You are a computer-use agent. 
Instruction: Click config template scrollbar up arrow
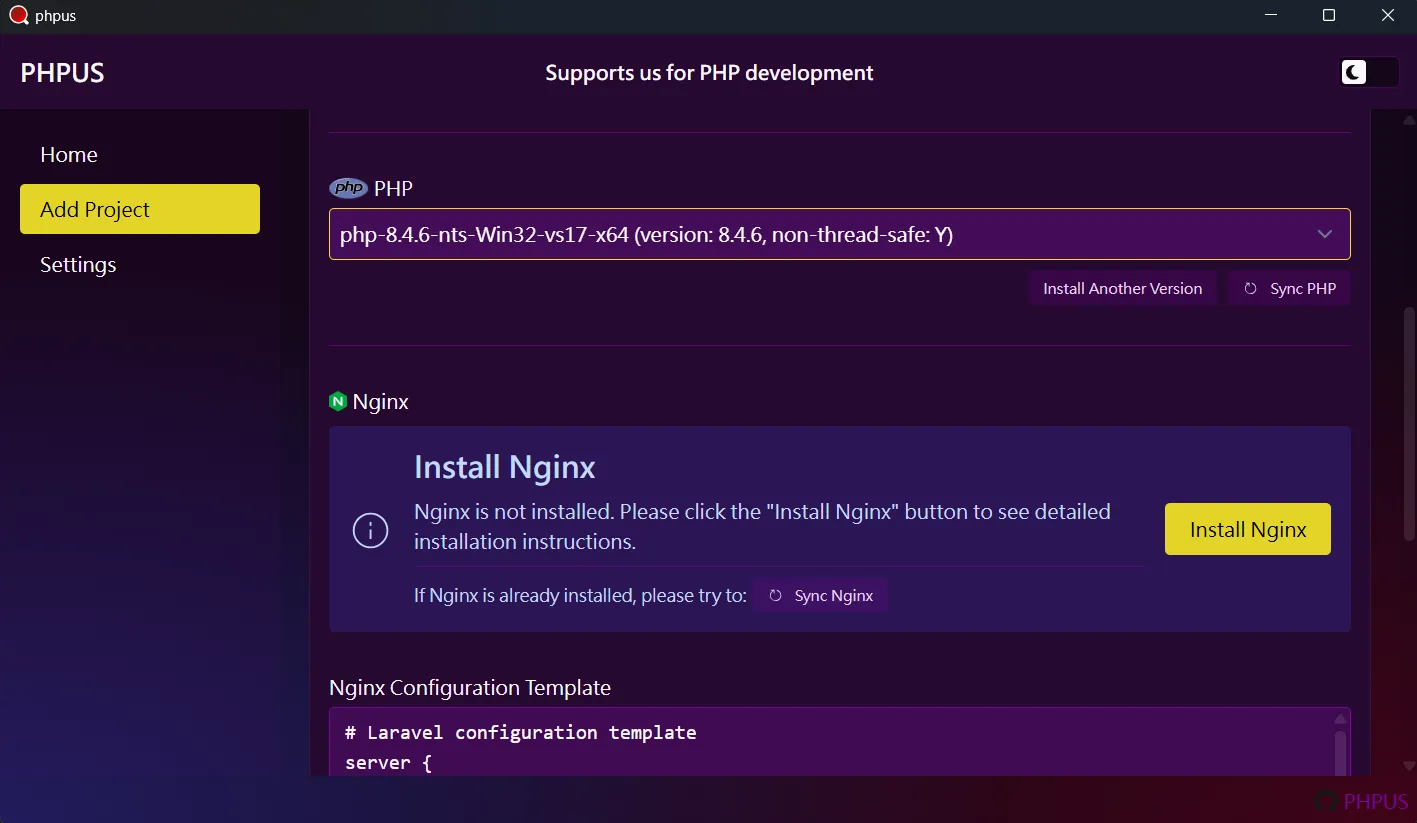(x=1340, y=719)
